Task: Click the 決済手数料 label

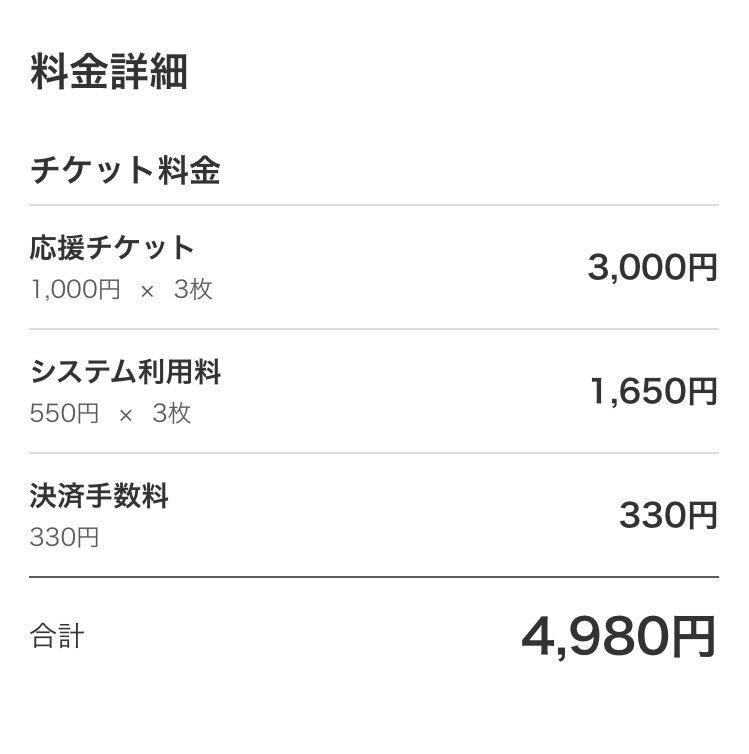Action: (x=99, y=496)
